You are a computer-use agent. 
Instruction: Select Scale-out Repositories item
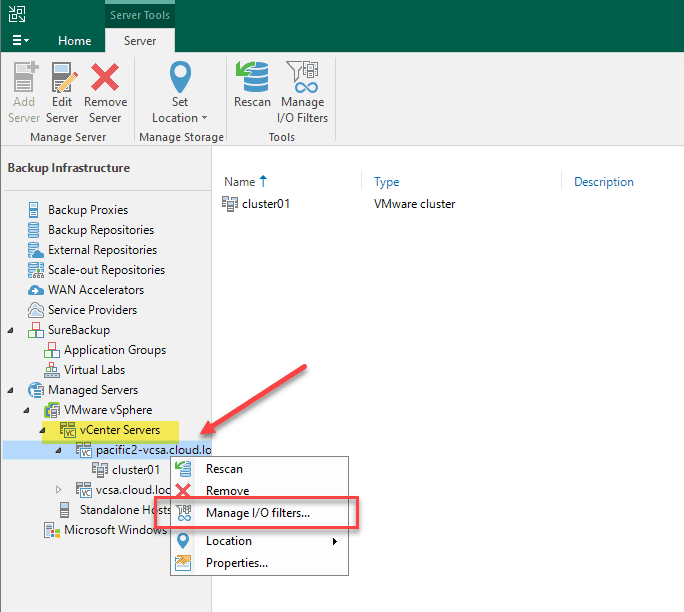(x=106, y=270)
